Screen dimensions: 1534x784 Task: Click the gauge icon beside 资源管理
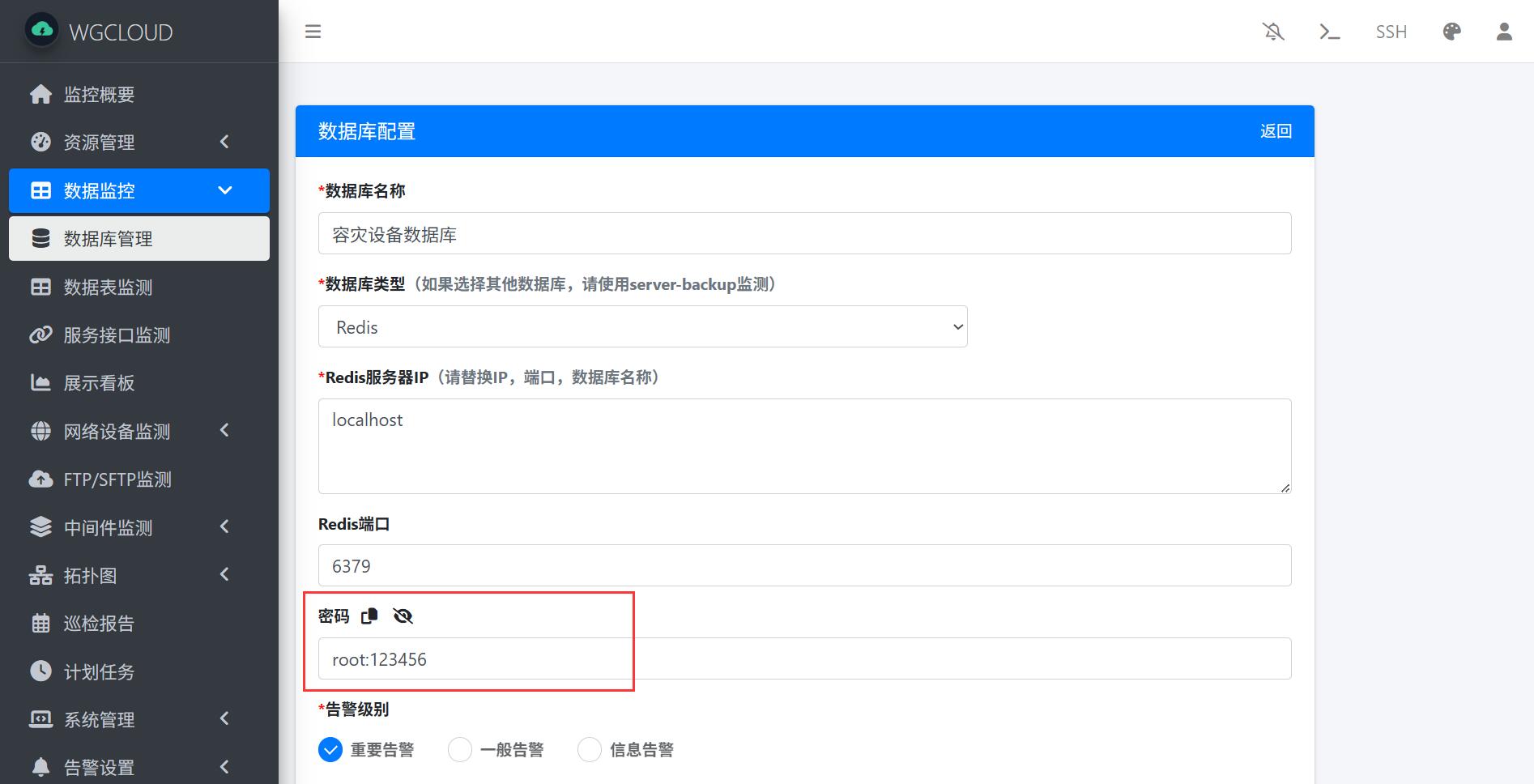coord(40,142)
